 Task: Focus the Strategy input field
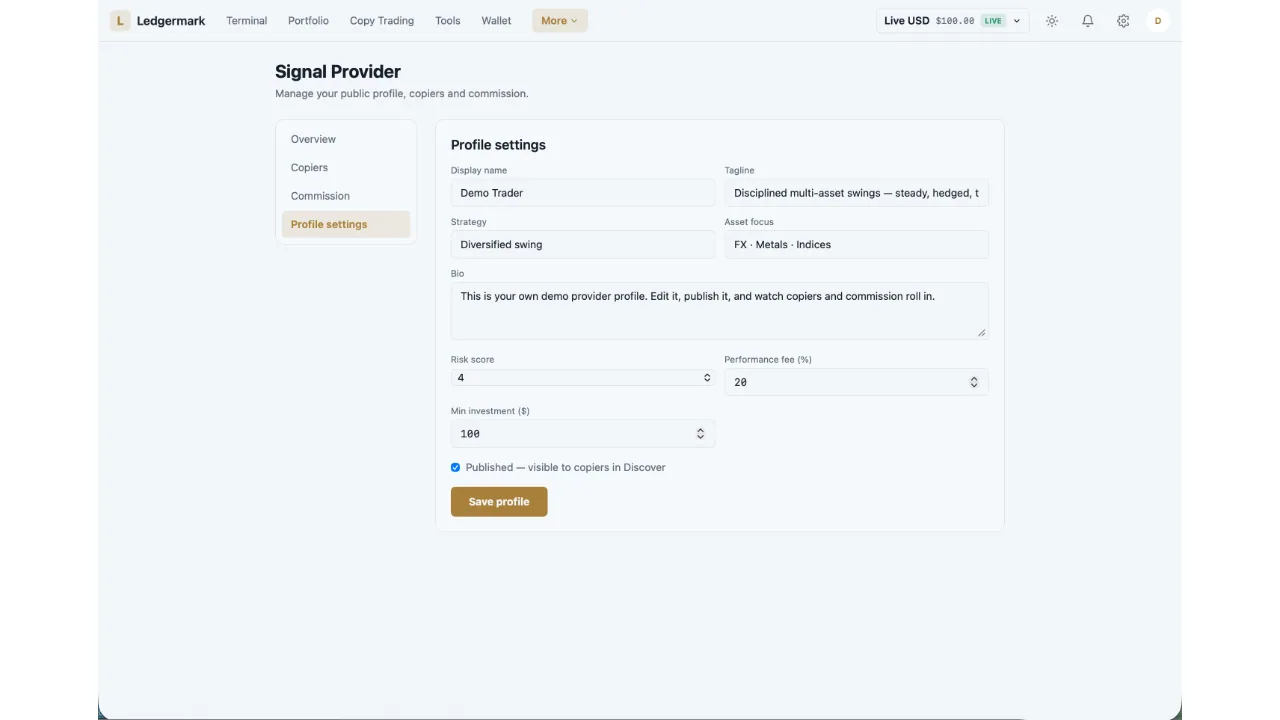point(583,244)
